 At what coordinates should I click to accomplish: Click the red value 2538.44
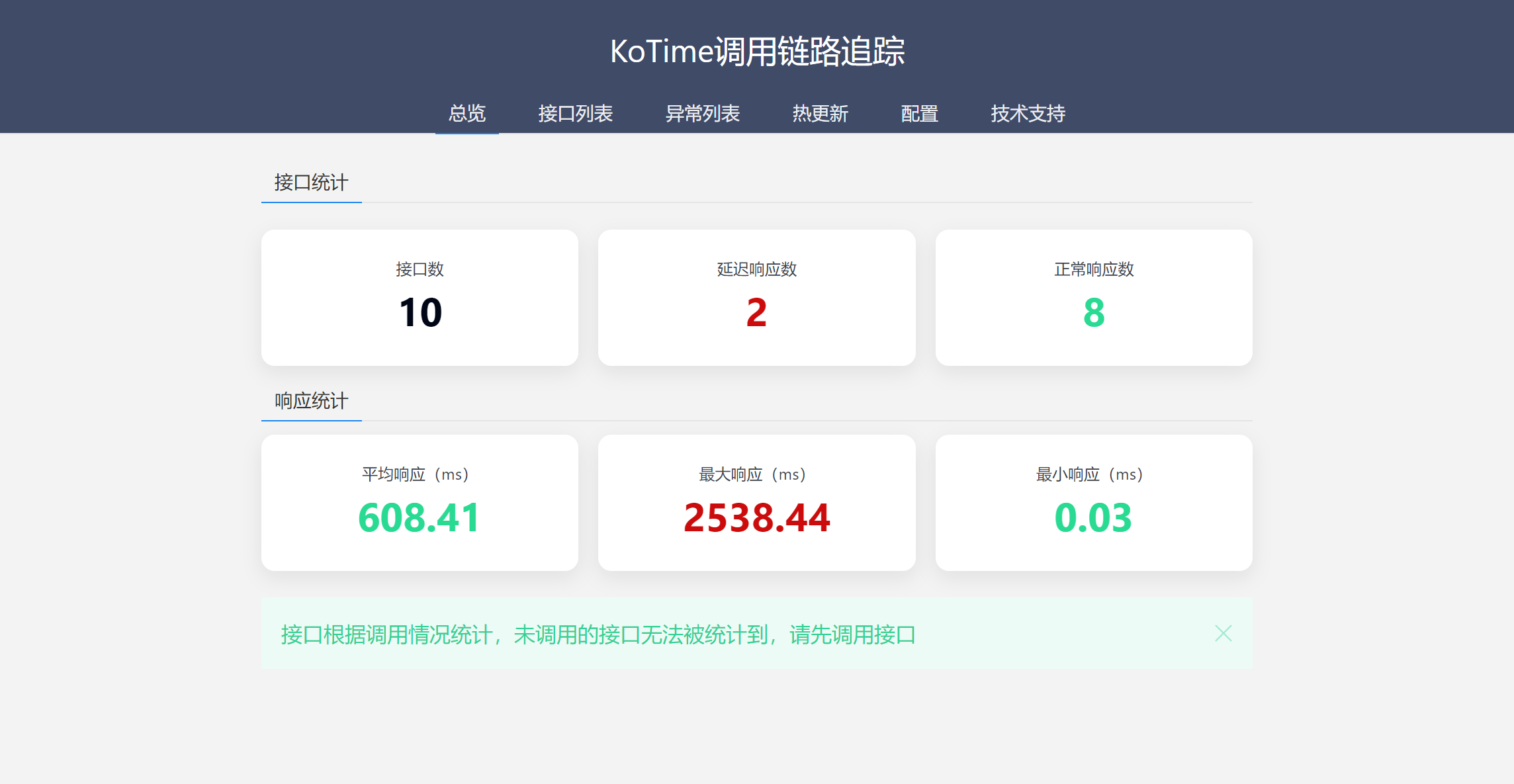[756, 517]
